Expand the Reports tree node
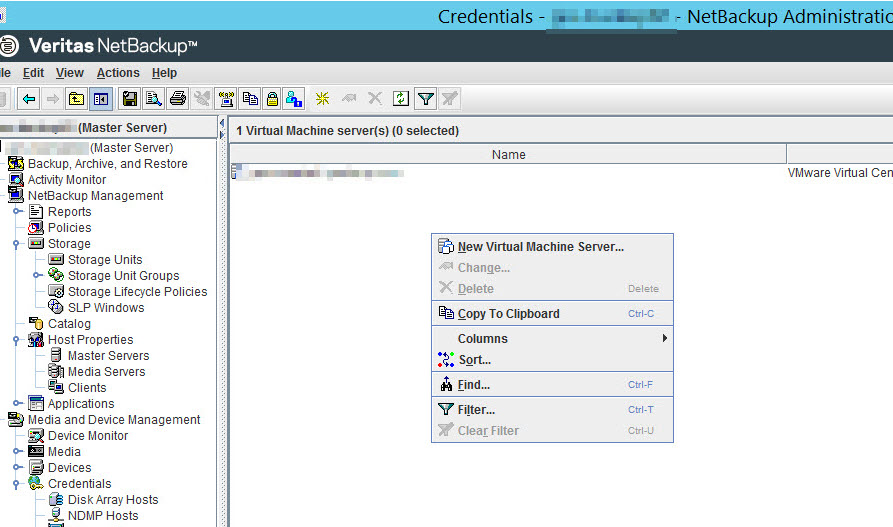Image resolution: width=893 pixels, height=527 pixels. (17, 211)
